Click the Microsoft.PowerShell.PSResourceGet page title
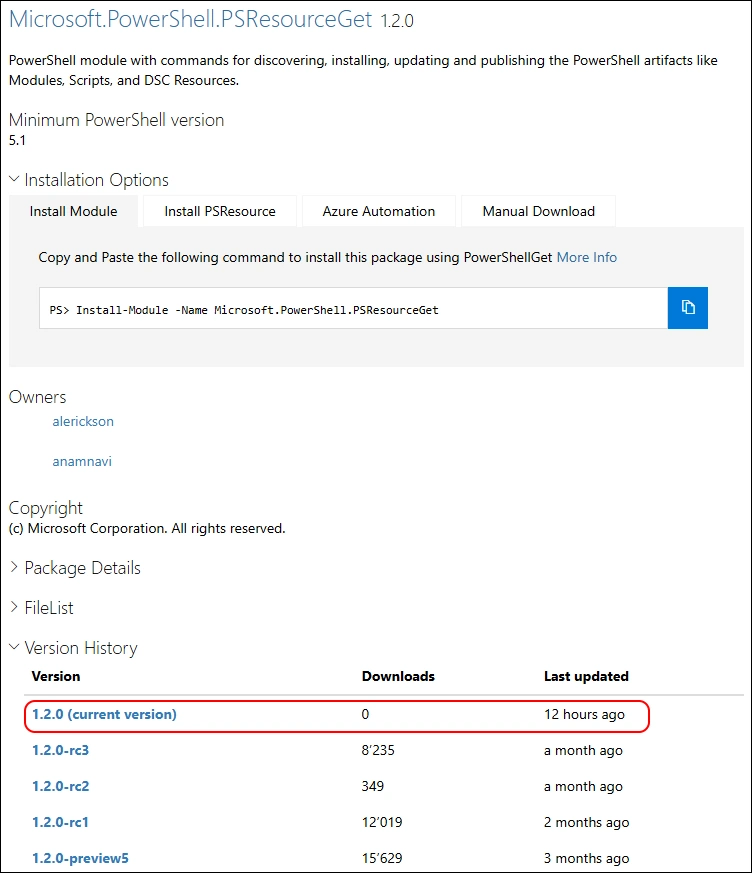 coord(190,19)
